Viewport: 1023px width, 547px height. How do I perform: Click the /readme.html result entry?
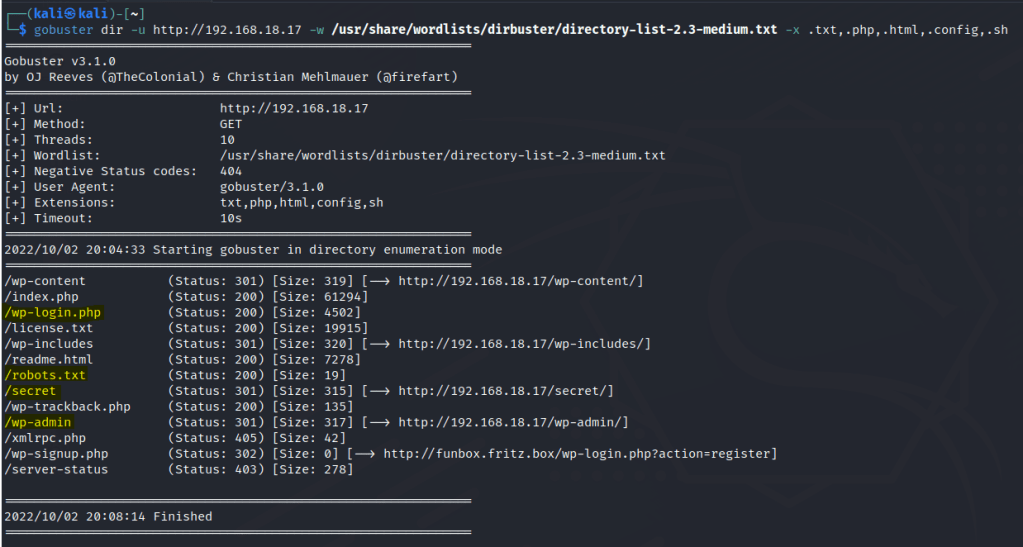[x=49, y=360]
